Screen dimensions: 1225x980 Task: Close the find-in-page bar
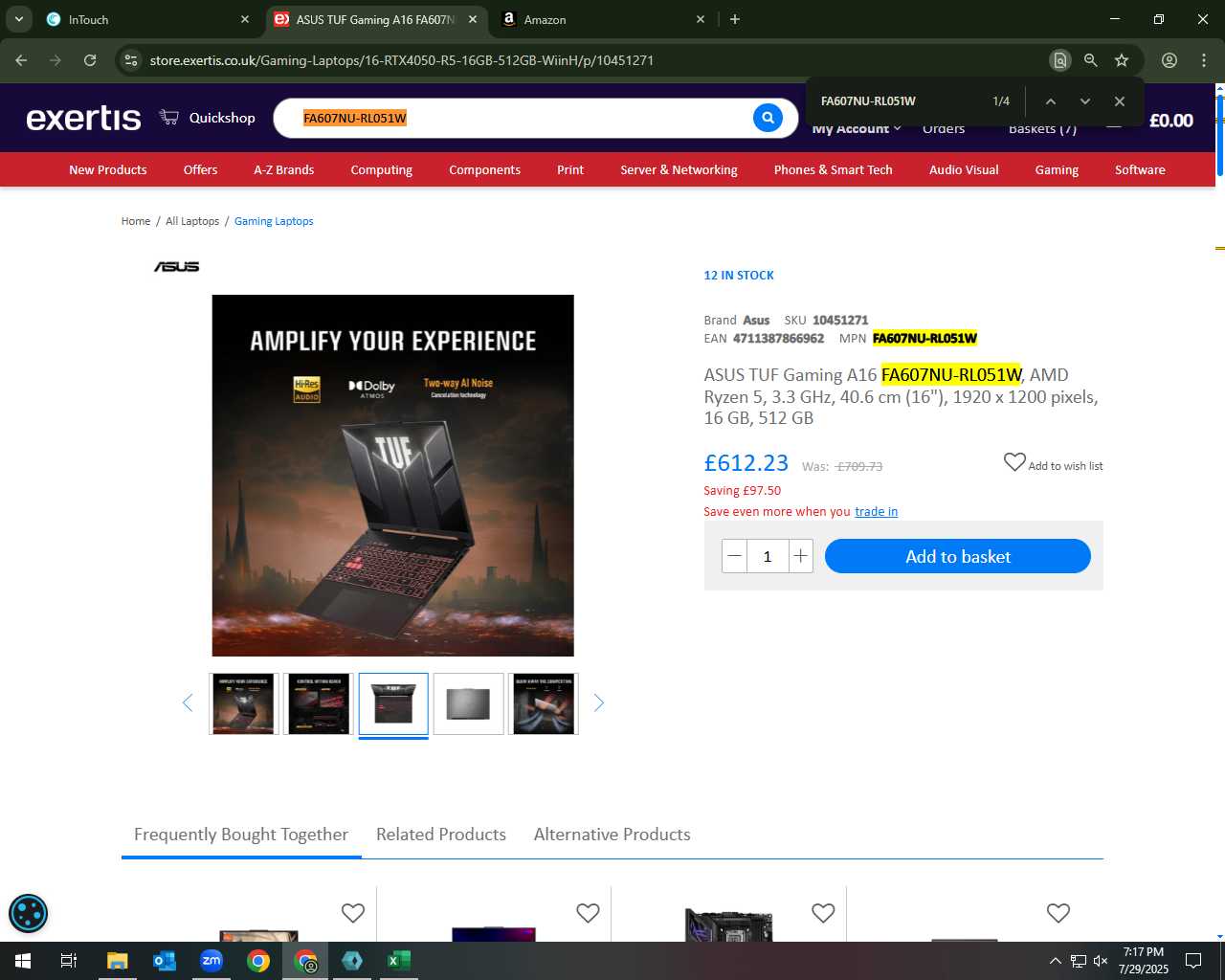click(1119, 101)
